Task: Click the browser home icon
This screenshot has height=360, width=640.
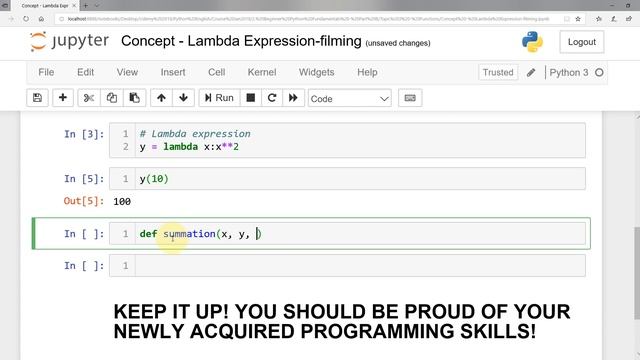Action: (41, 19)
